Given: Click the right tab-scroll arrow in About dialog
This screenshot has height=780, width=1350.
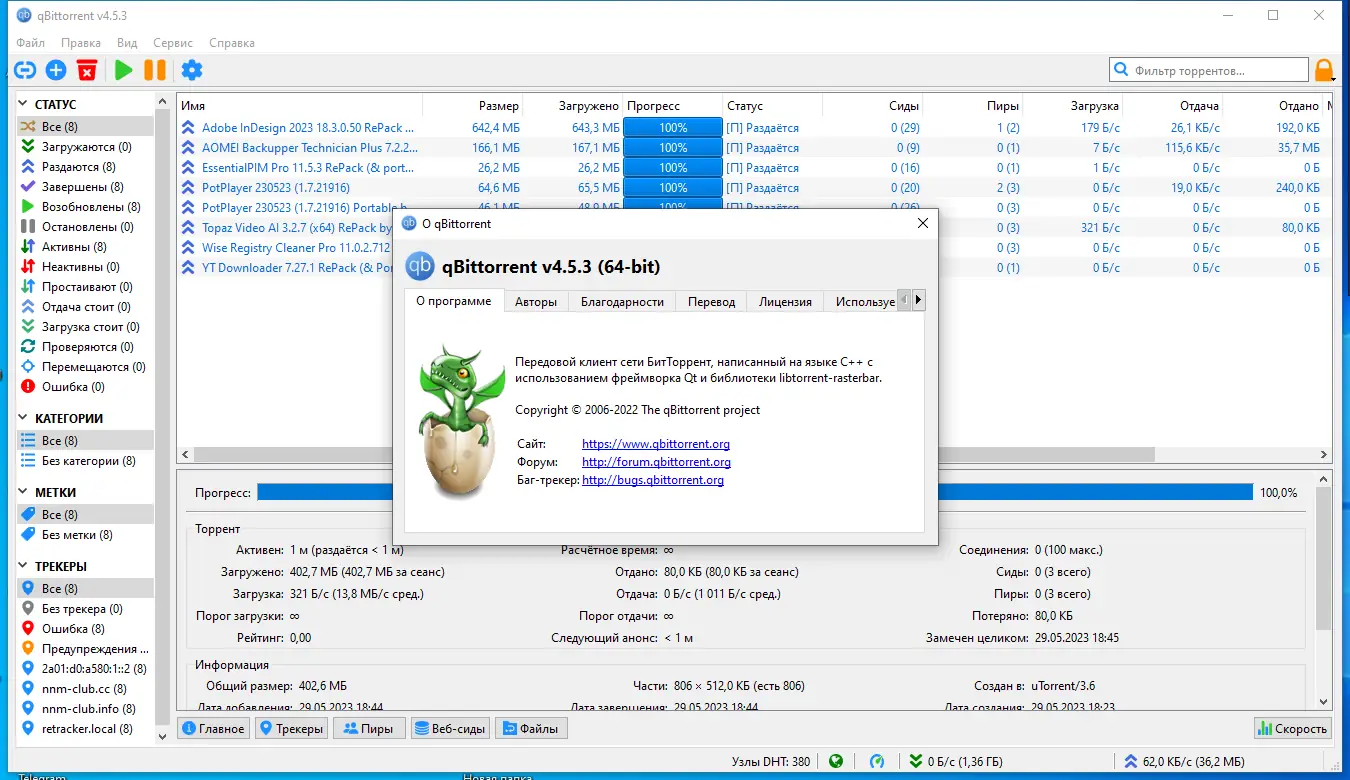Looking at the screenshot, I should pos(918,300).
